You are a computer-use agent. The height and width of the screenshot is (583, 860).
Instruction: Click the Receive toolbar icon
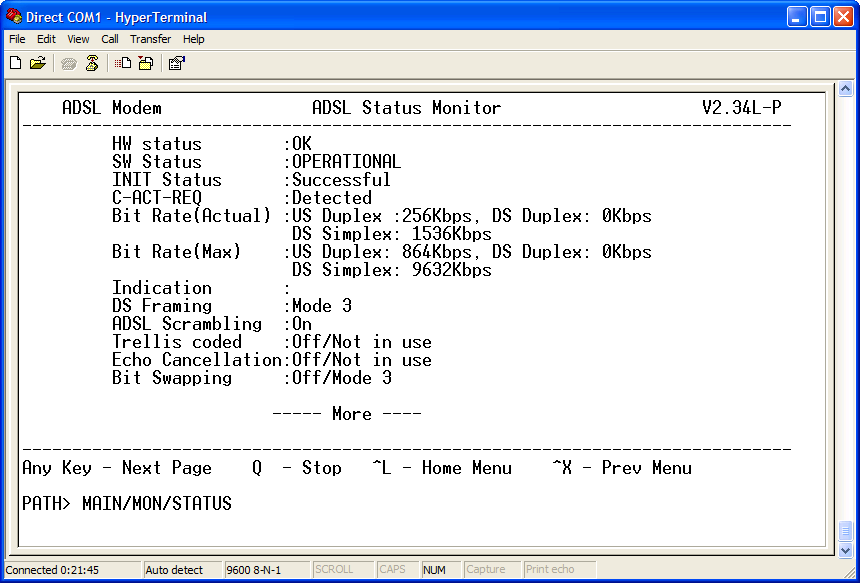(x=145, y=63)
